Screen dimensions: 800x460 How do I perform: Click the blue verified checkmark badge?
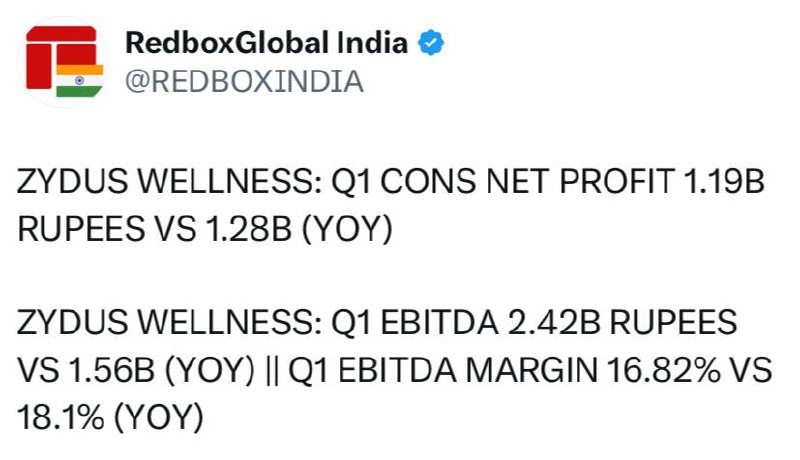tap(431, 43)
